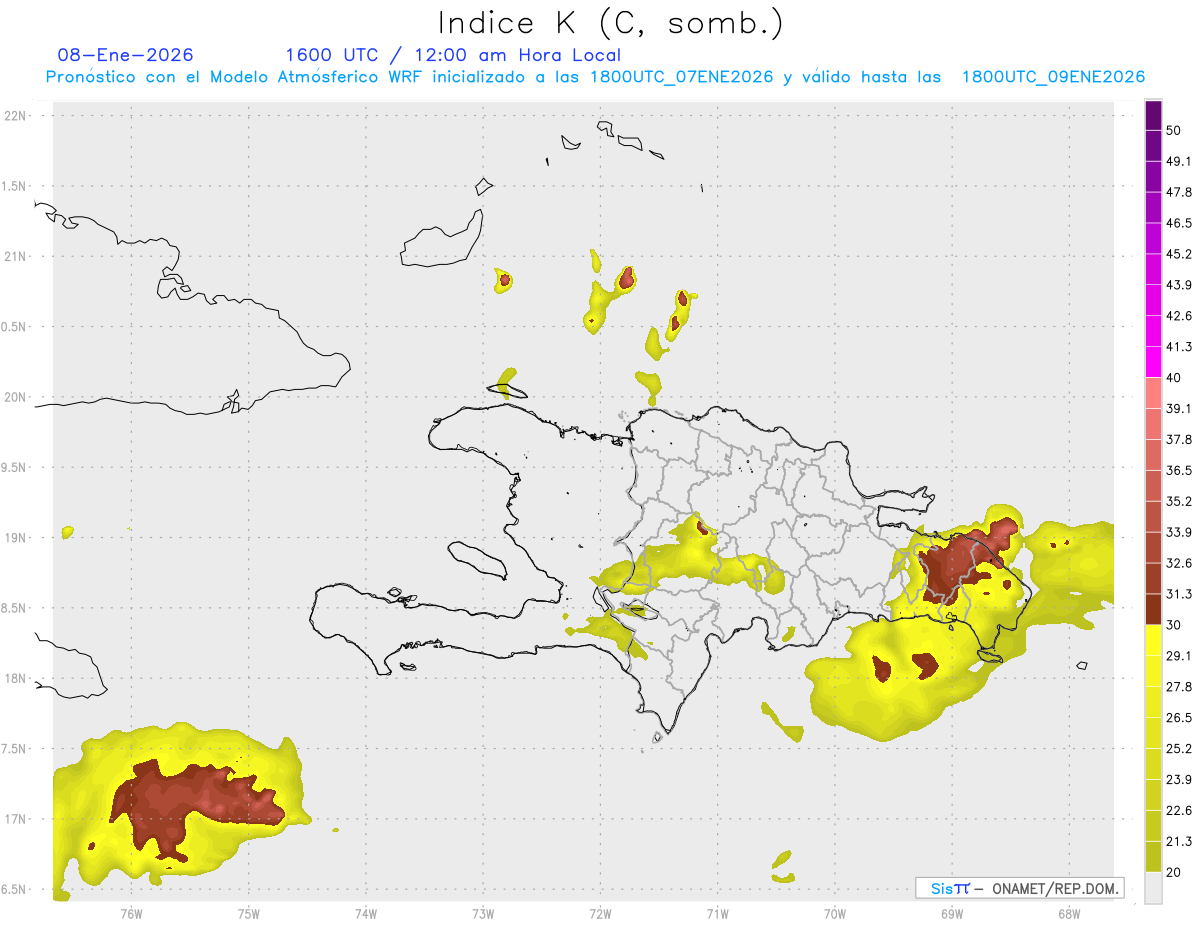
Task: Click the colorbar value "23.9"
Action: (x=1179, y=780)
